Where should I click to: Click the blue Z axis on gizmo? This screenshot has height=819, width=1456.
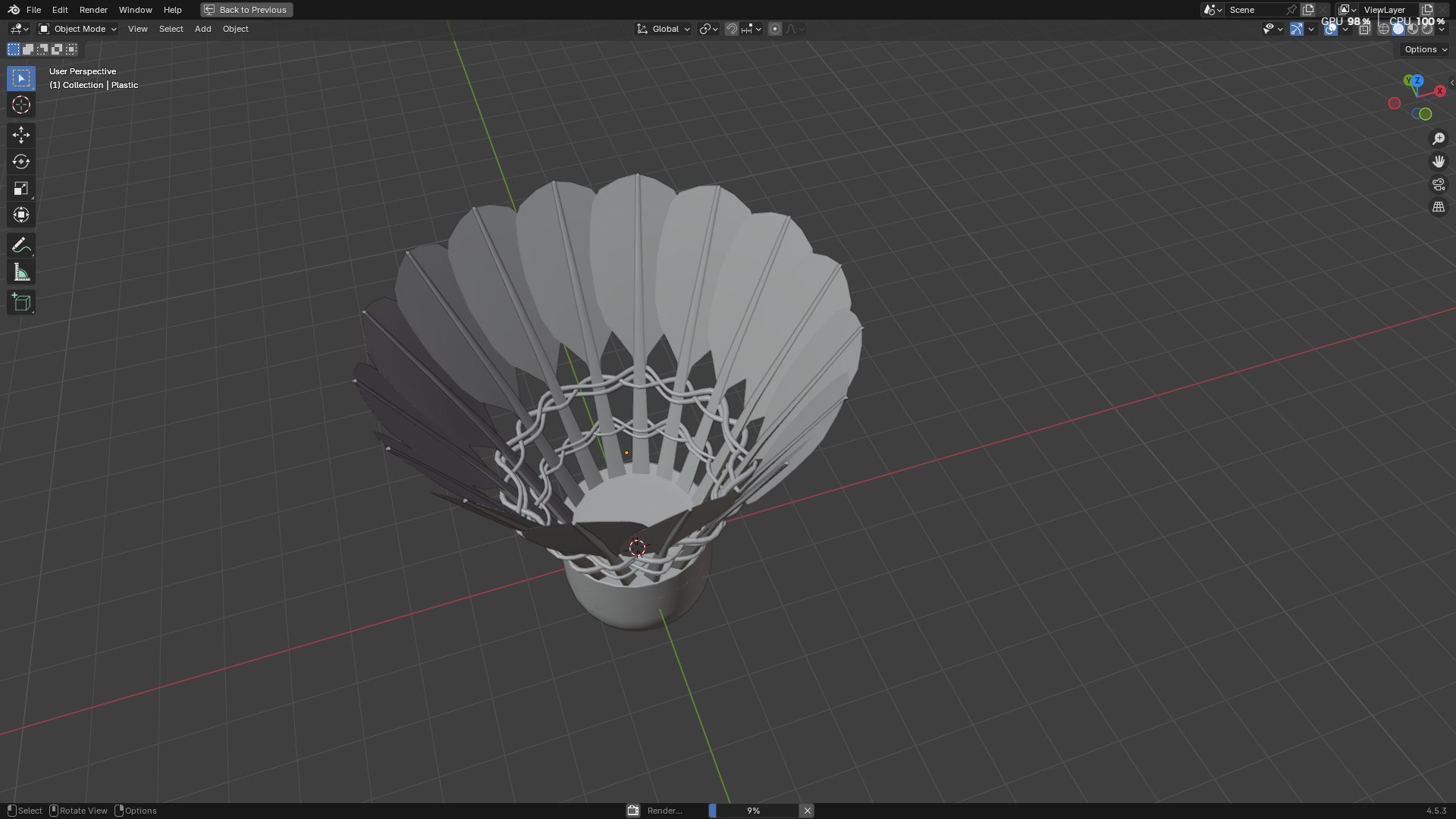tap(1417, 80)
